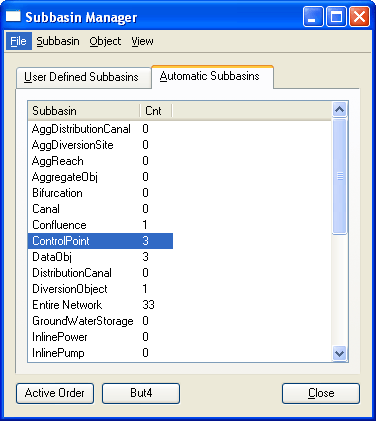The height and width of the screenshot is (421, 376).
Task: Sort by the Subbasin column header
Action: point(83,111)
